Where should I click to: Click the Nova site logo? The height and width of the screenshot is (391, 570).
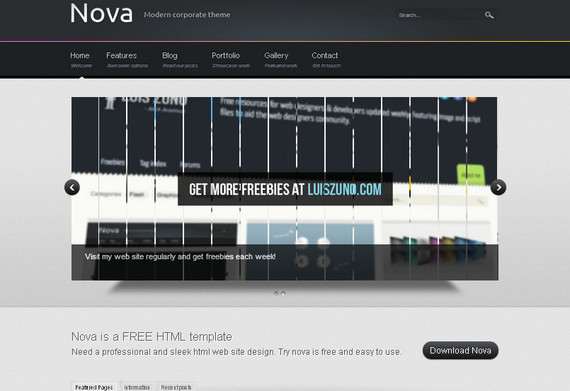pyautogui.click(x=101, y=13)
